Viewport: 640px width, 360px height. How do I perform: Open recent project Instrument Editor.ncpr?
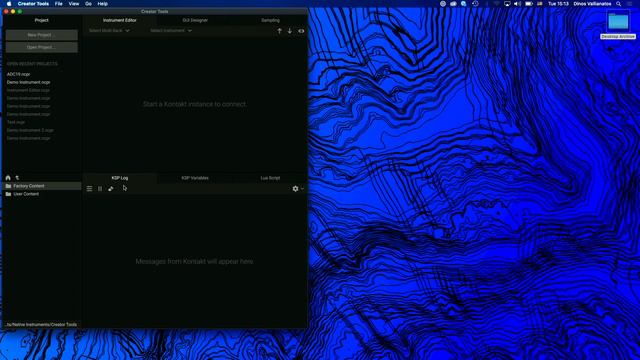(28, 90)
